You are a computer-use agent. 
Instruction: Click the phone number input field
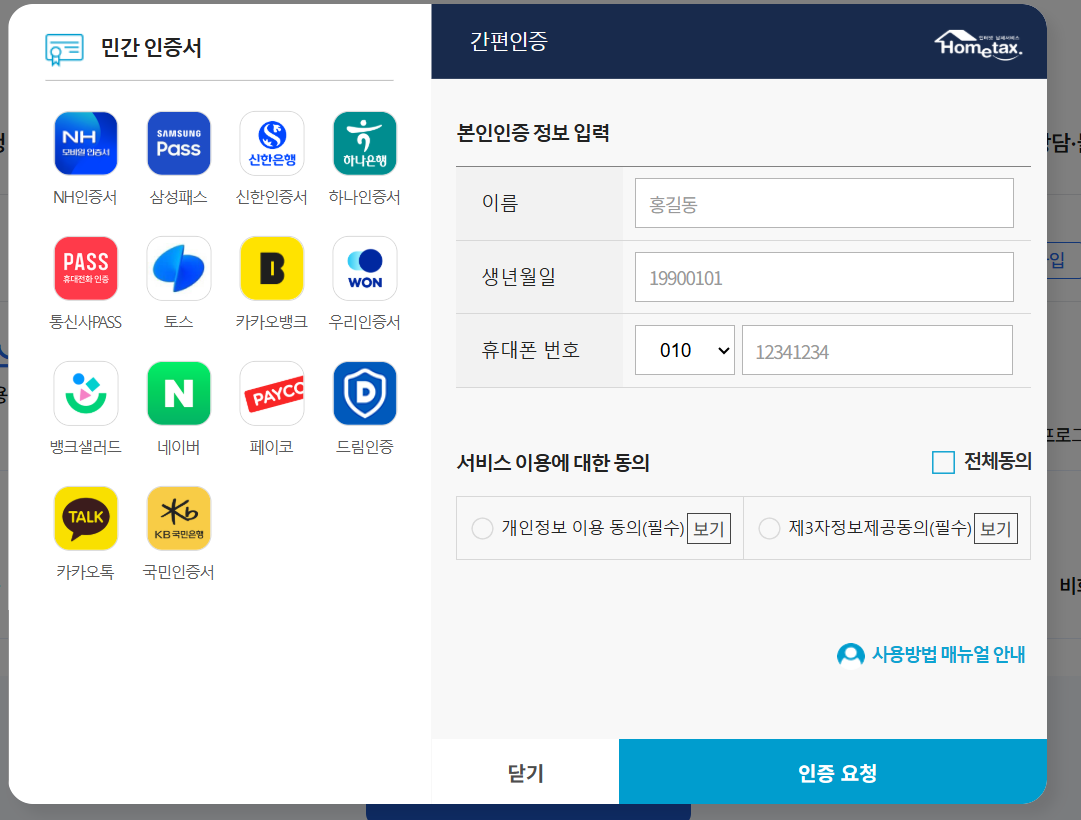(x=877, y=350)
